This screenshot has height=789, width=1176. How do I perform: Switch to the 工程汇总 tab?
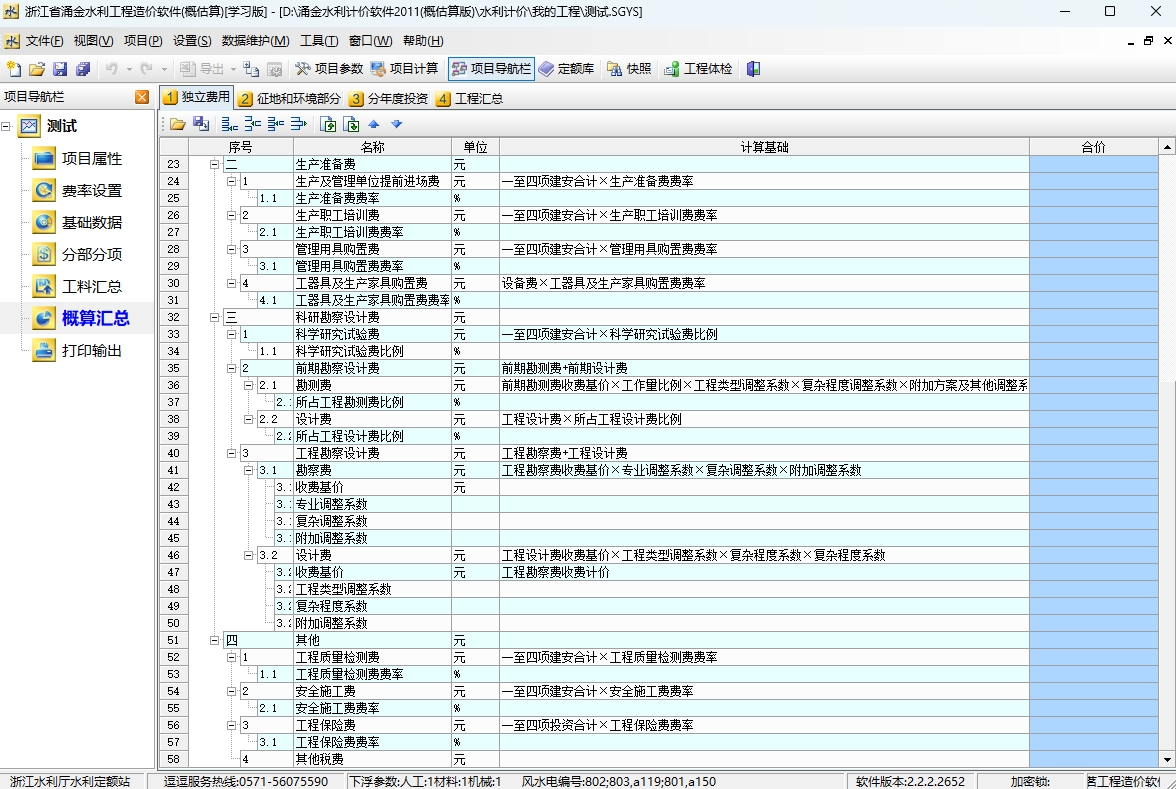[470, 98]
